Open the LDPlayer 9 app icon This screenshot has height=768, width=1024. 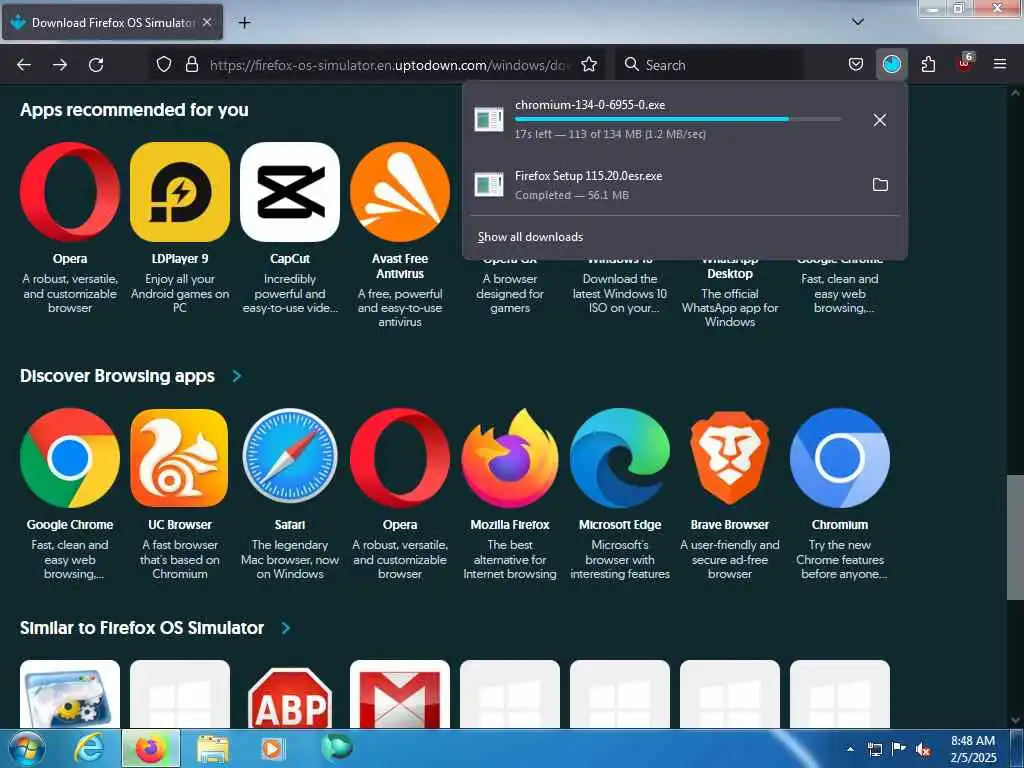pos(180,192)
